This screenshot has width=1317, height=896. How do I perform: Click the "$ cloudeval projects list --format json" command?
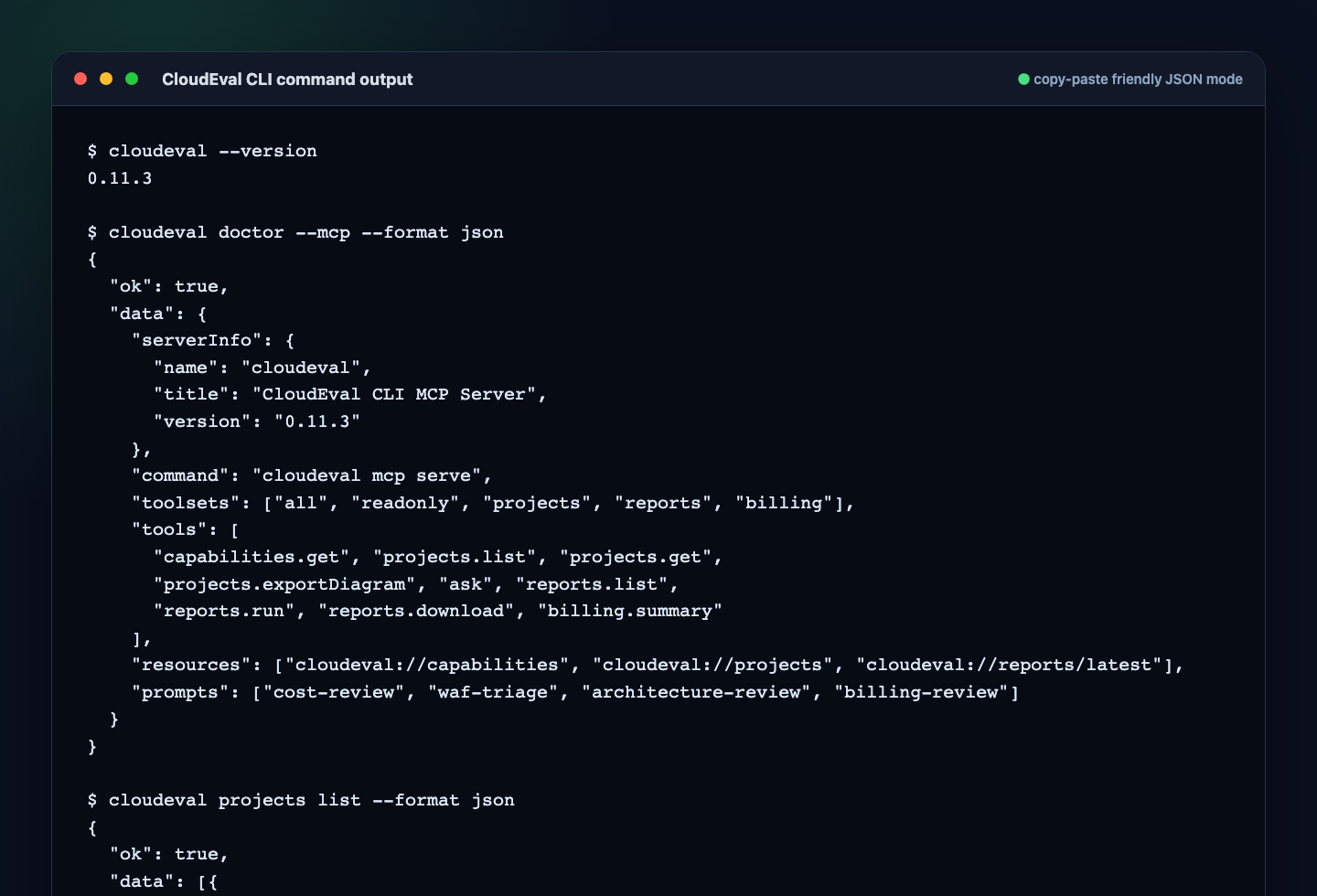coord(301,800)
